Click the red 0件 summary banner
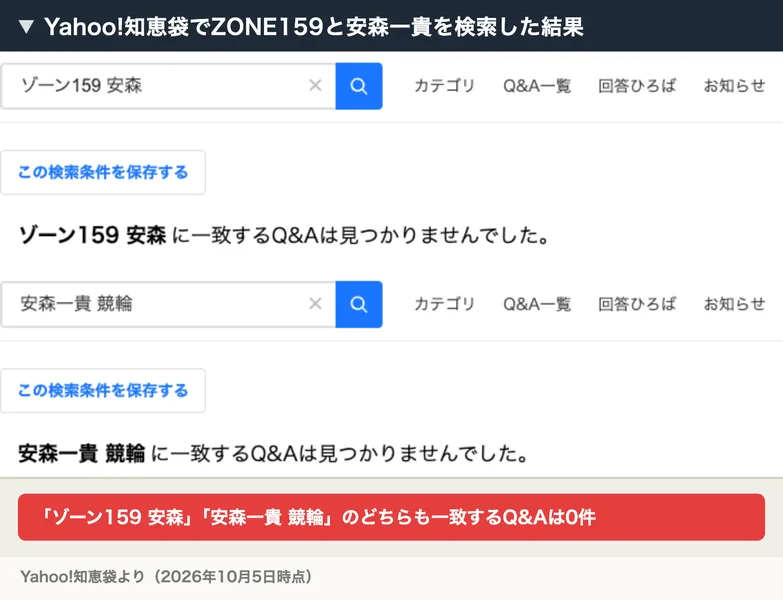 point(392,517)
